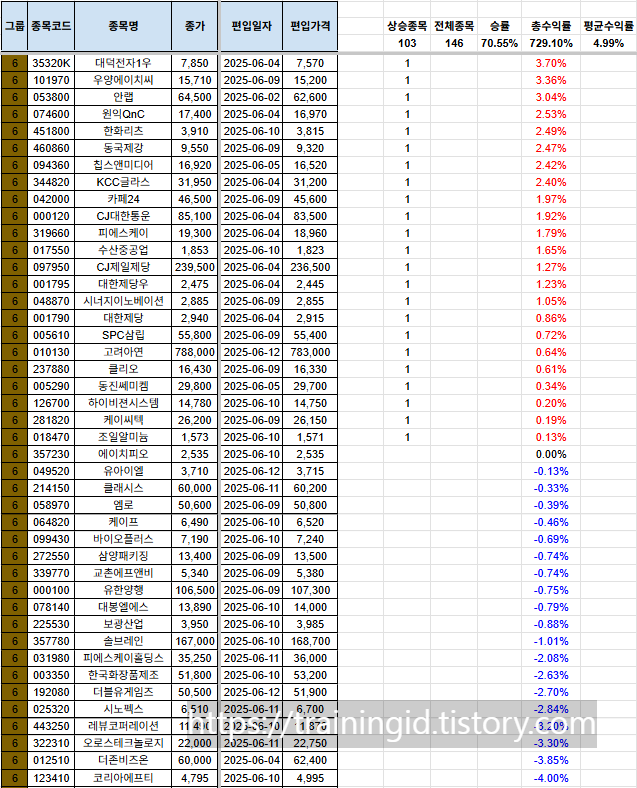Click the 편입일자 column header
637x788 pixels.
[x=252, y=26]
